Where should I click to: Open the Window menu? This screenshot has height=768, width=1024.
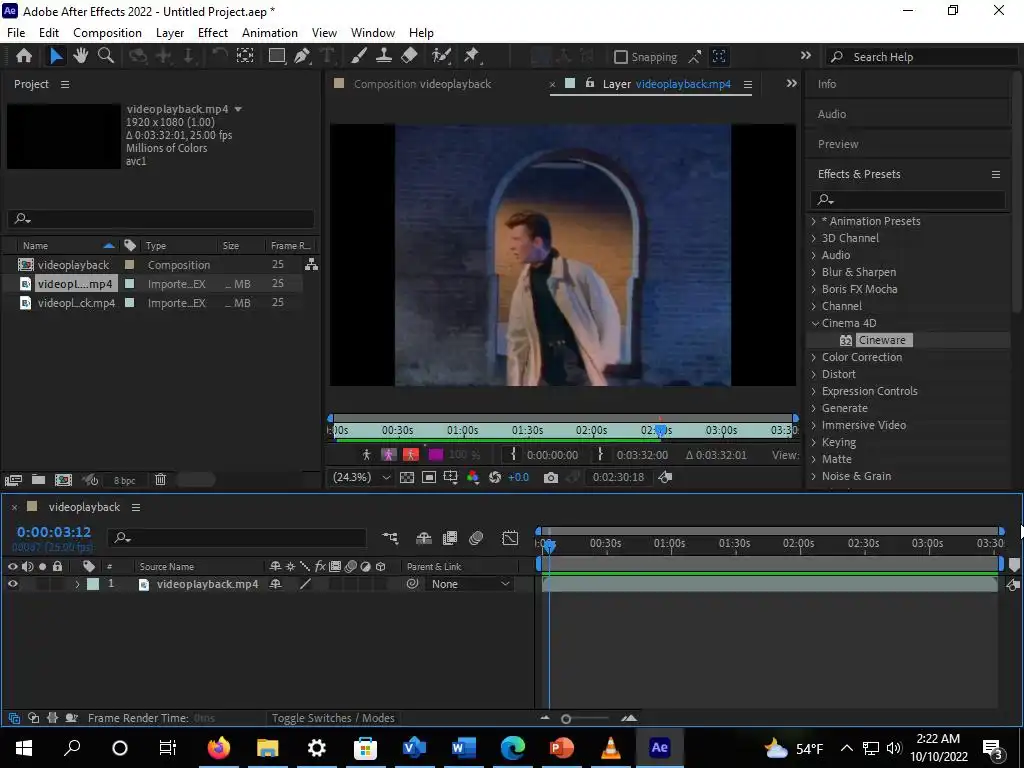click(x=373, y=33)
